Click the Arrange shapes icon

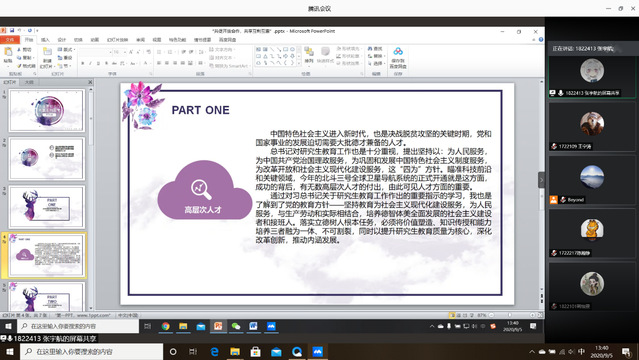coord(309,52)
